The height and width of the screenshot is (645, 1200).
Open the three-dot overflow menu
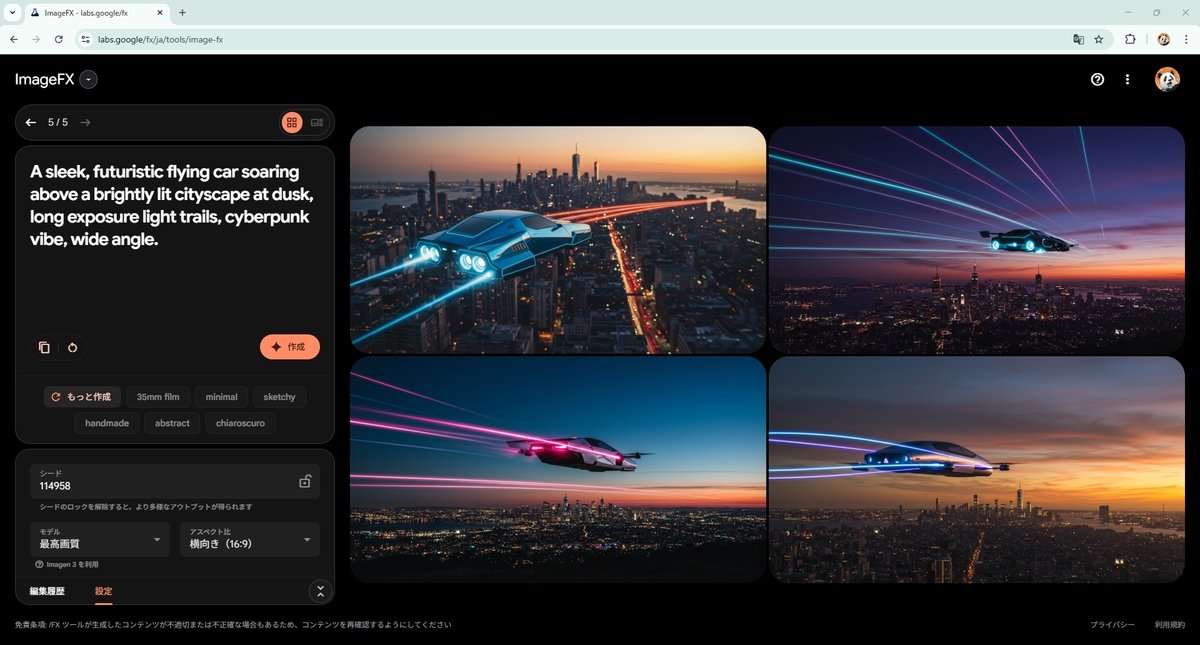[1128, 79]
